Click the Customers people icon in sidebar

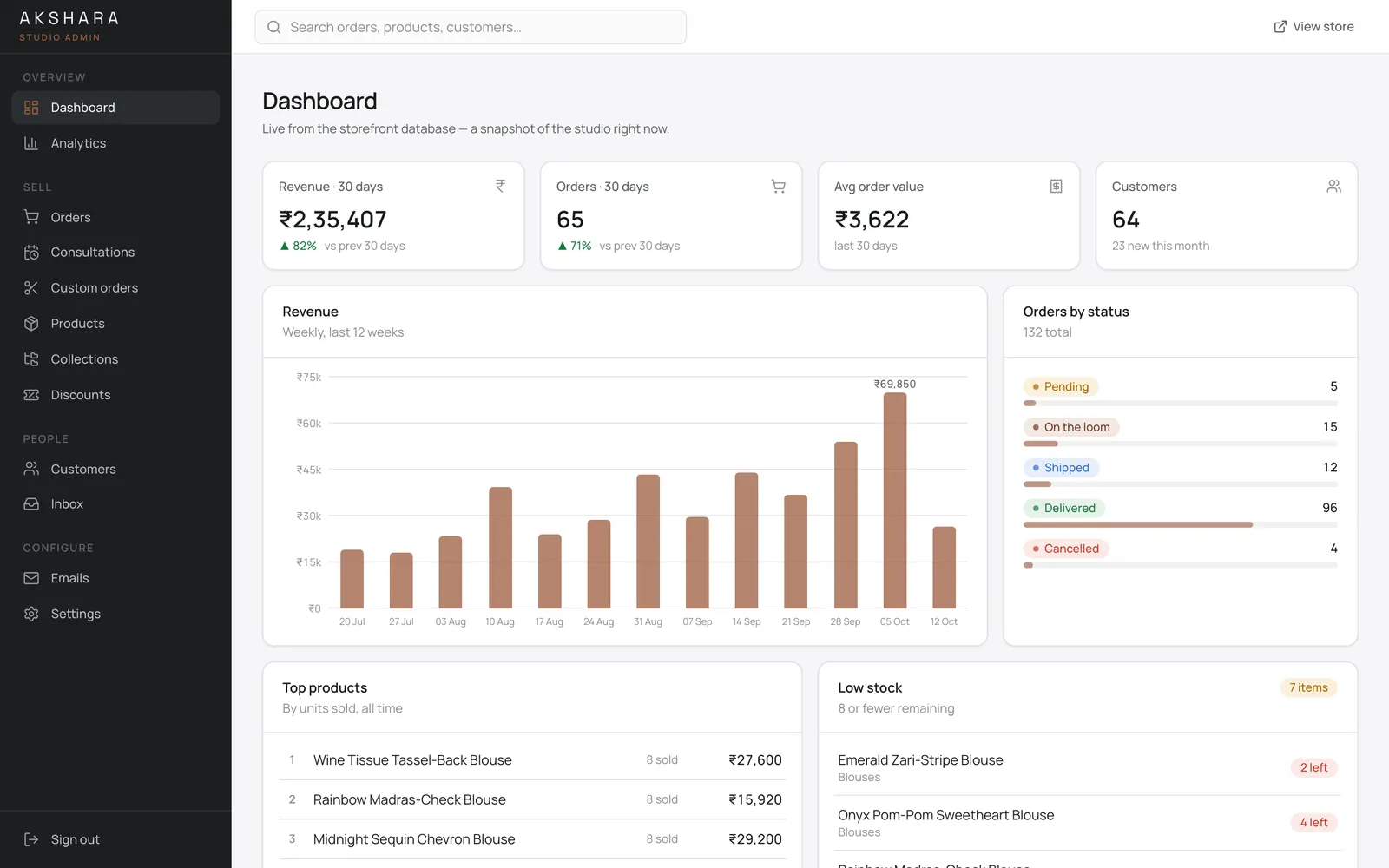point(31,469)
